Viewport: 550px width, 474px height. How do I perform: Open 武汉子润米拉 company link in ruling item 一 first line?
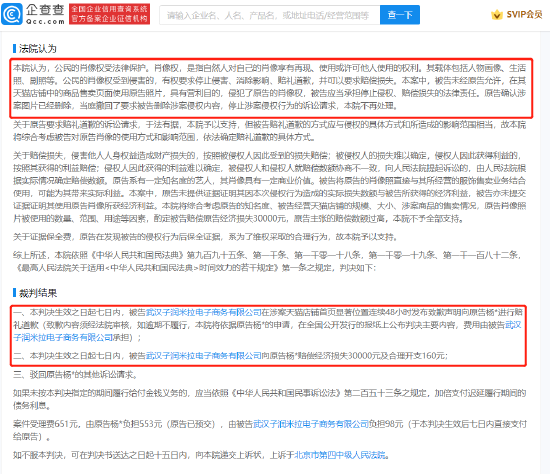(x=203, y=312)
